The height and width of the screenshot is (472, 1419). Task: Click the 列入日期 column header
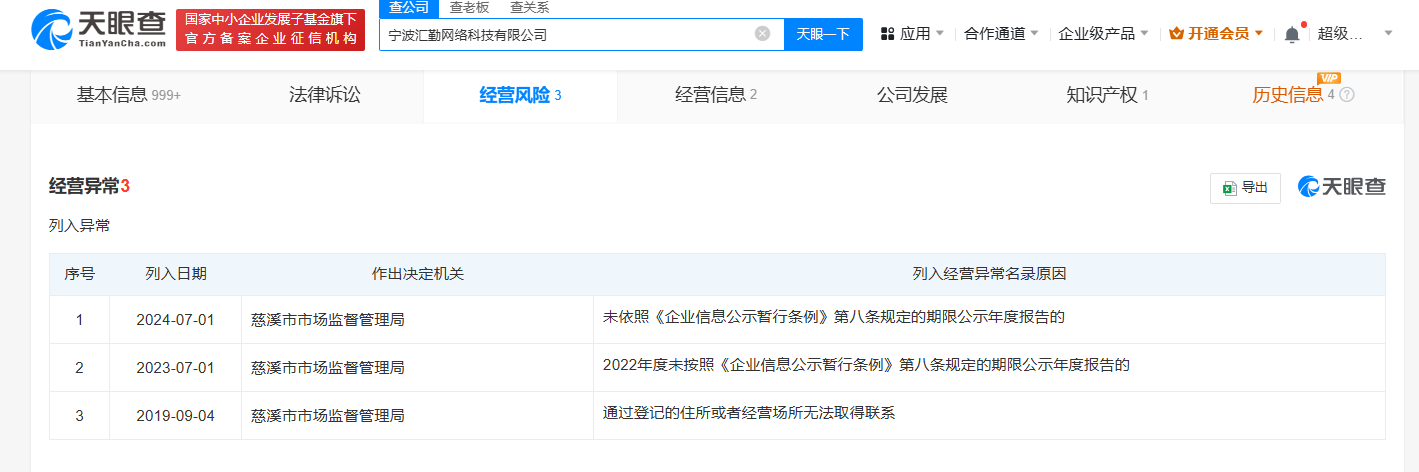[176, 274]
